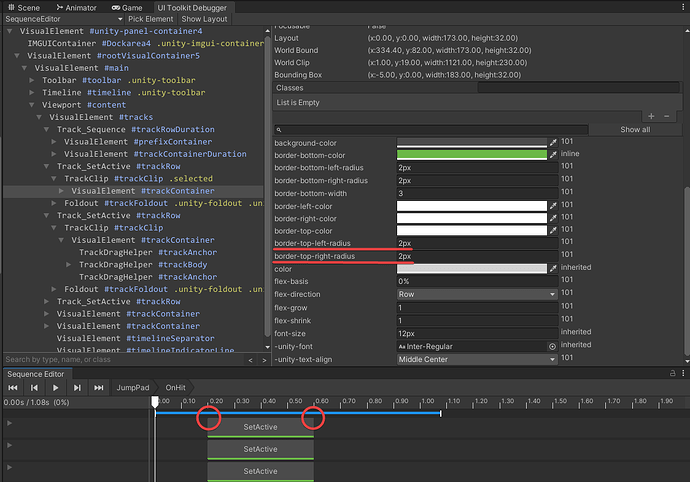Open the flex-direction Row dropdown

point(477,295)
